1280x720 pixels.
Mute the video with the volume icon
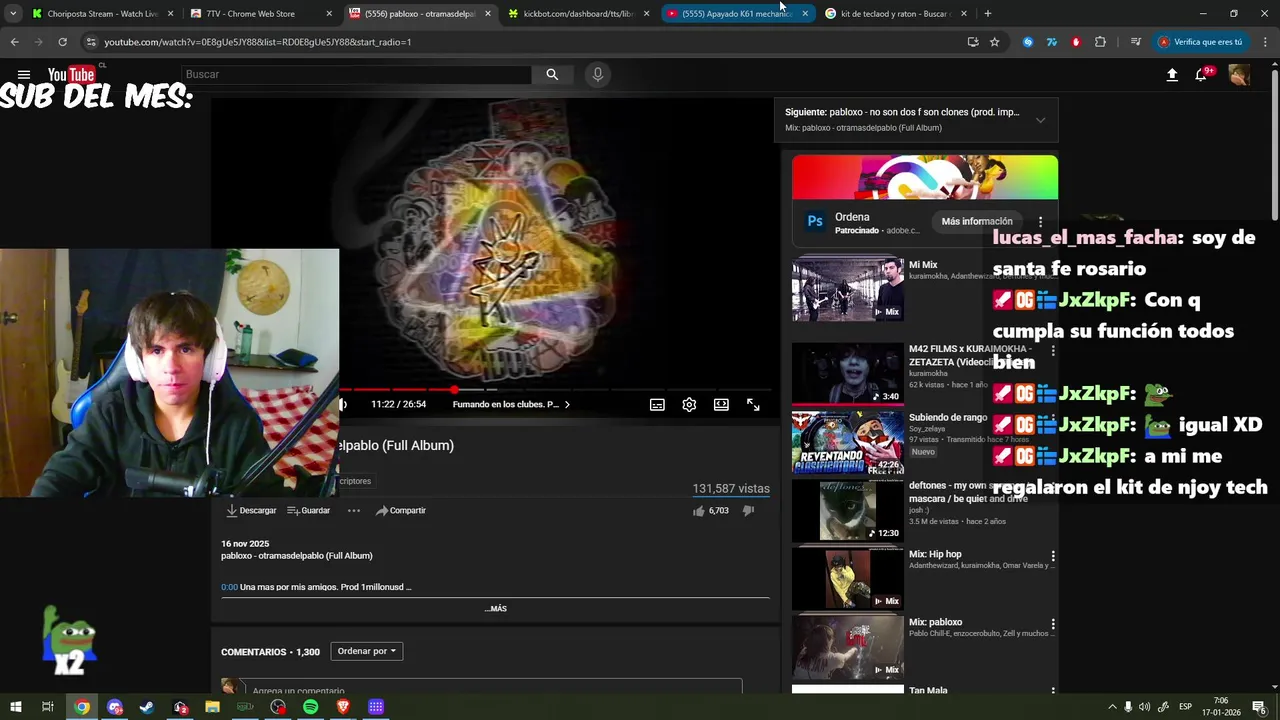coord(343,404)
